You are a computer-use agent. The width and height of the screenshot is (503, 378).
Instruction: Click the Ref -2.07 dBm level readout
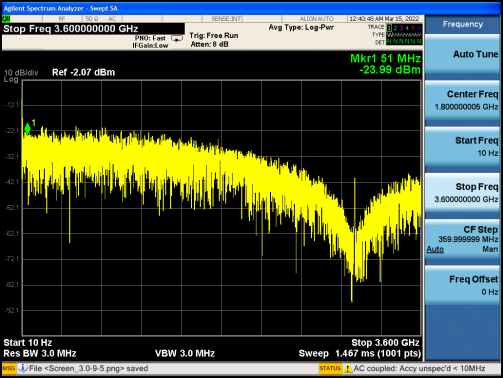click(83, 72)
